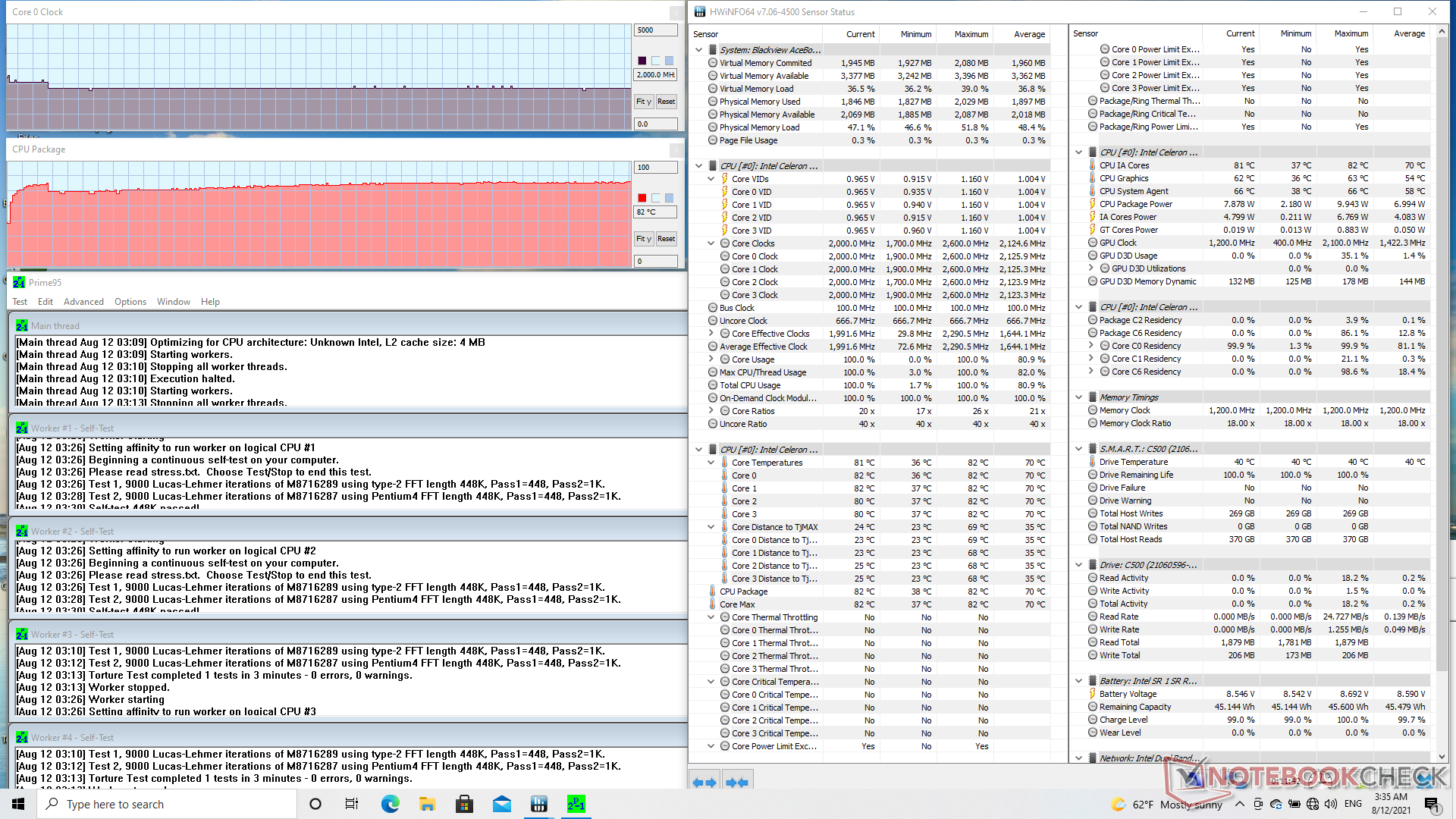Close the Core 0 Clock graph window
Screen dimensions: 1456x819
[676, 13]
